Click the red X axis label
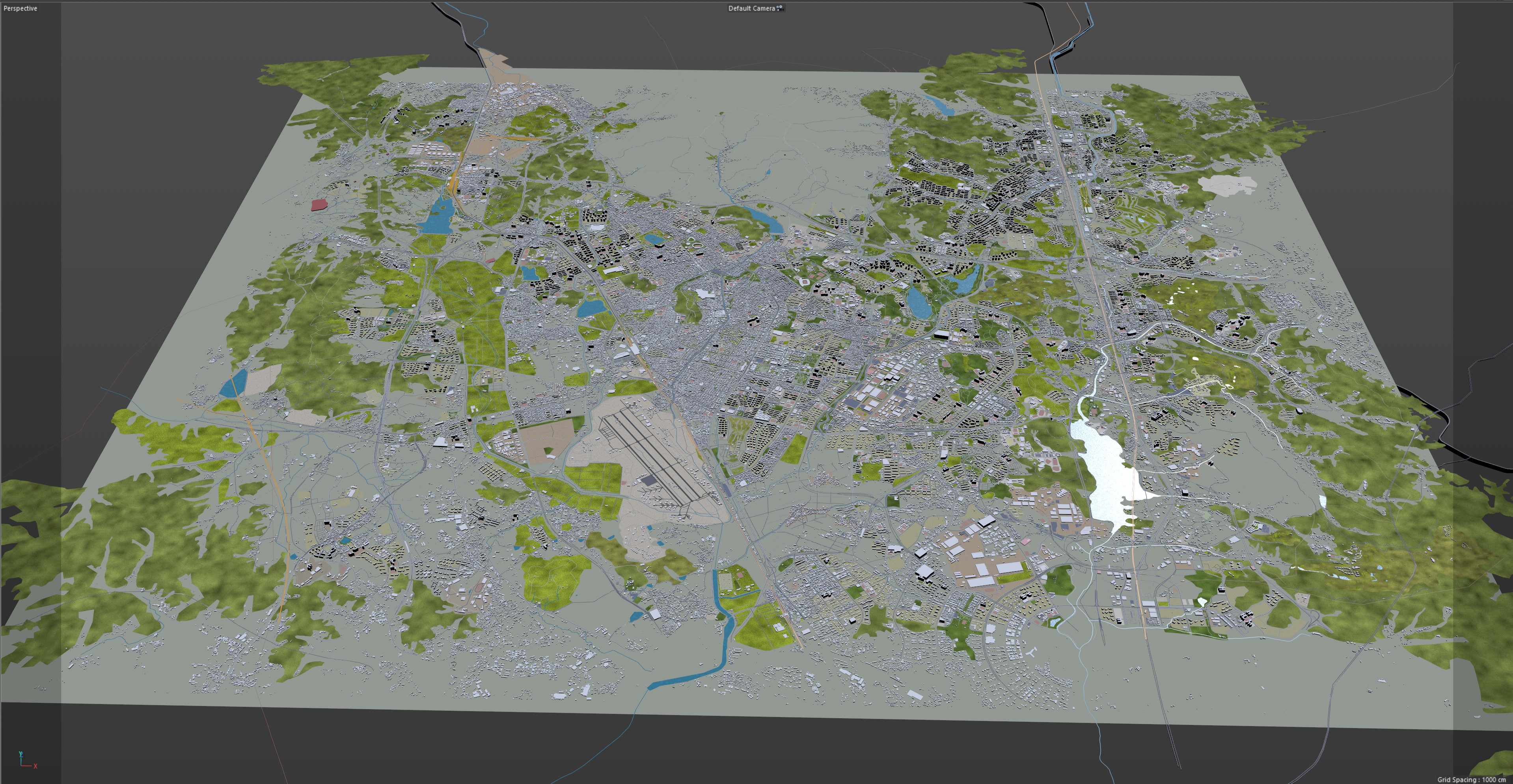 tap(35, 766)
